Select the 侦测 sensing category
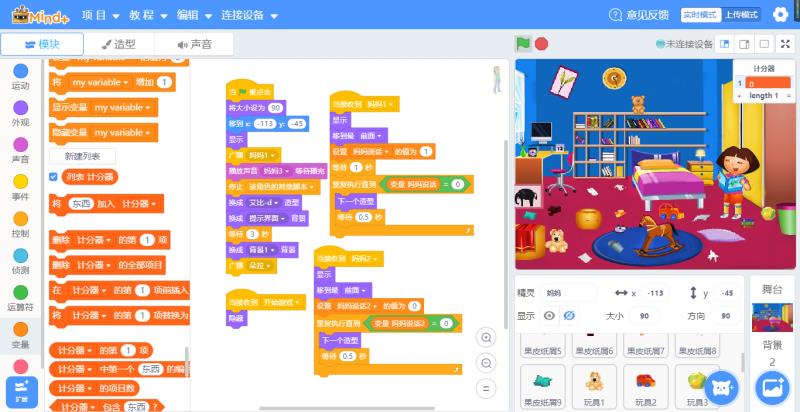 click(x=20, y=262)
